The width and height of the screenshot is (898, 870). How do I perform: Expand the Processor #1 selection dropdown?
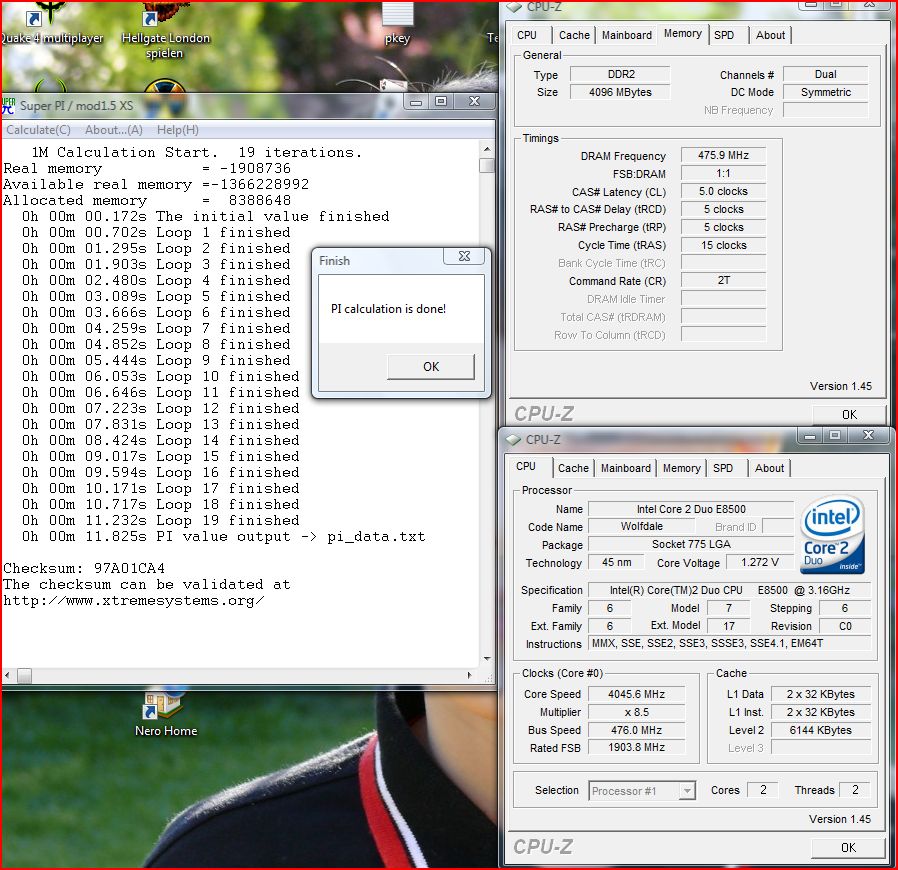[x=687, y=791]
